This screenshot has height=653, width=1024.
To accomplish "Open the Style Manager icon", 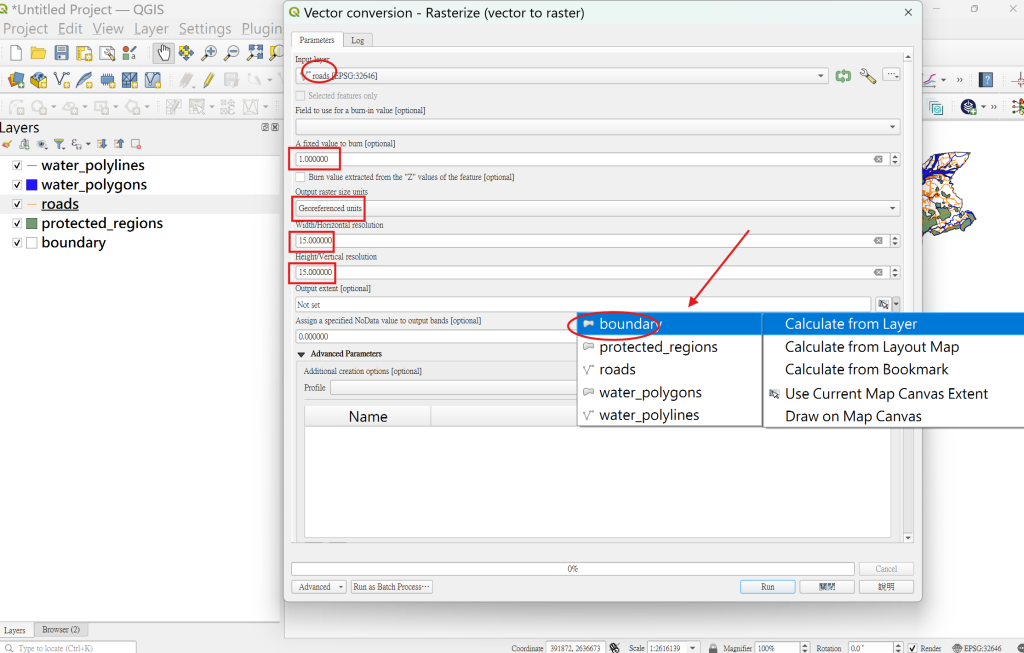I will (x=130, y=53).
